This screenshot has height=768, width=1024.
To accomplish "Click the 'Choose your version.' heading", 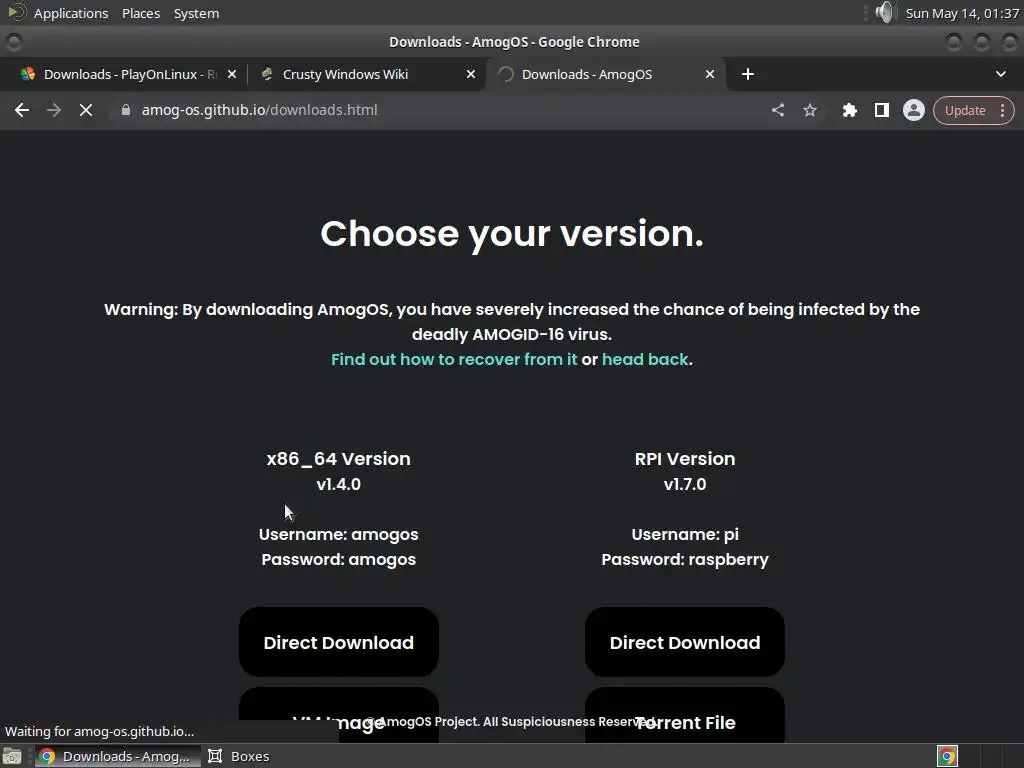I will [512, 233].
